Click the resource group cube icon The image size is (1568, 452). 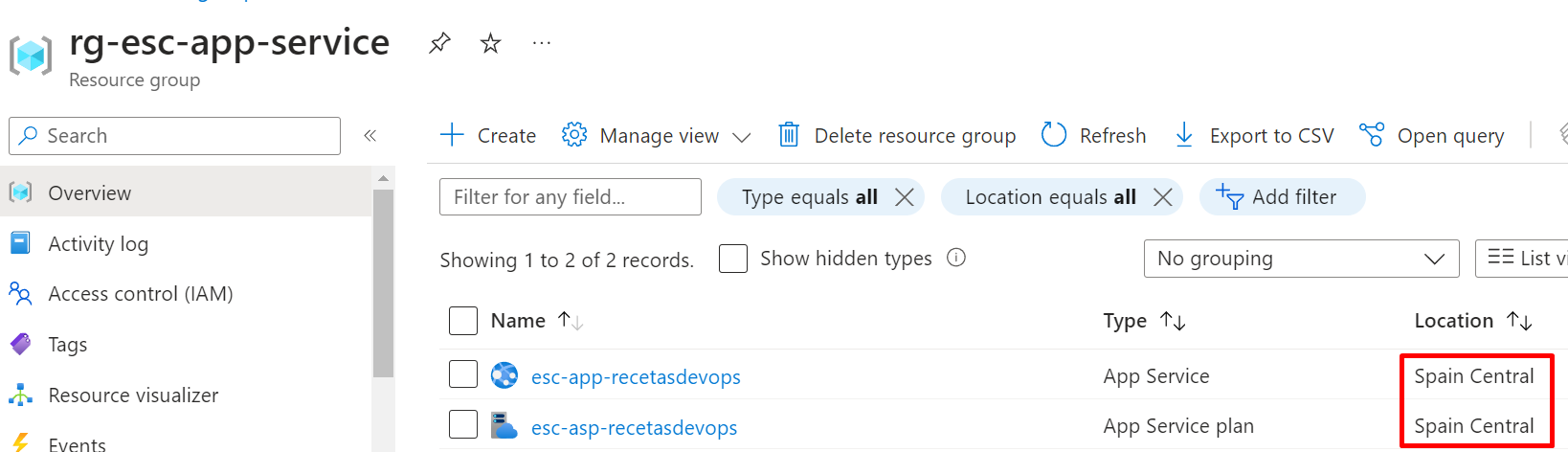[31, 56]
